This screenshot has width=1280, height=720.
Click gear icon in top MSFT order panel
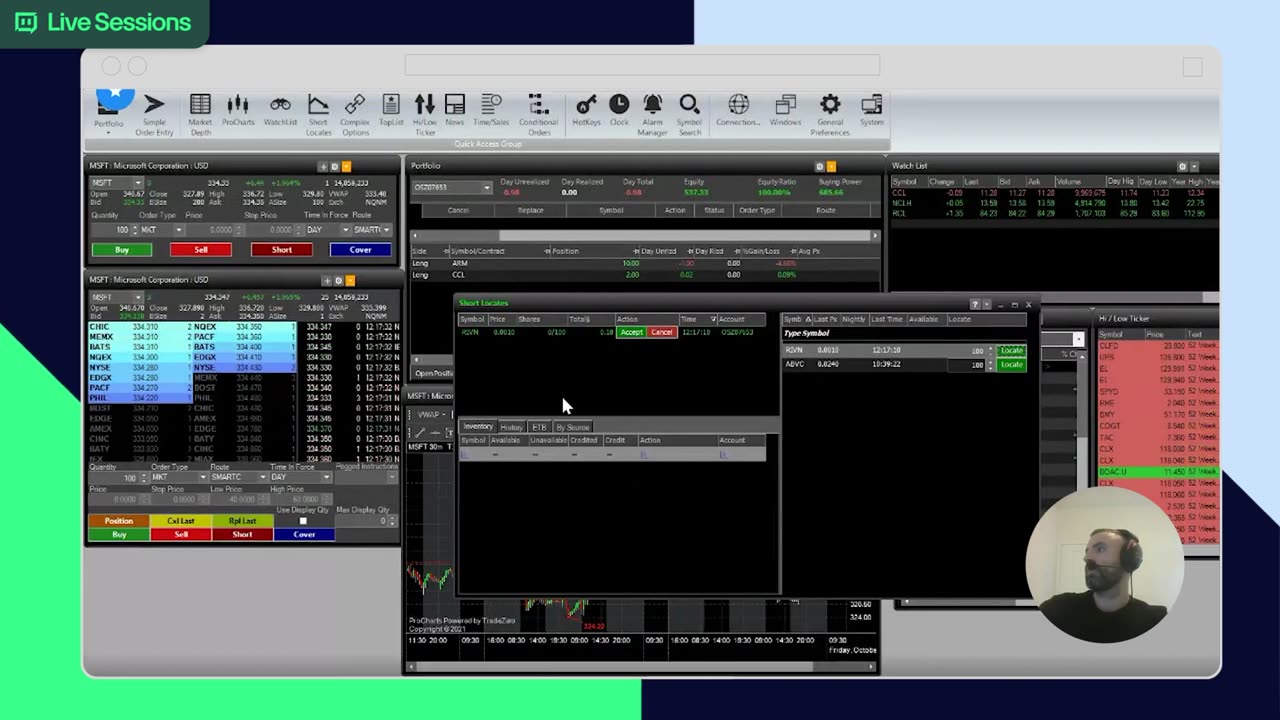click(x=335, y=167)
